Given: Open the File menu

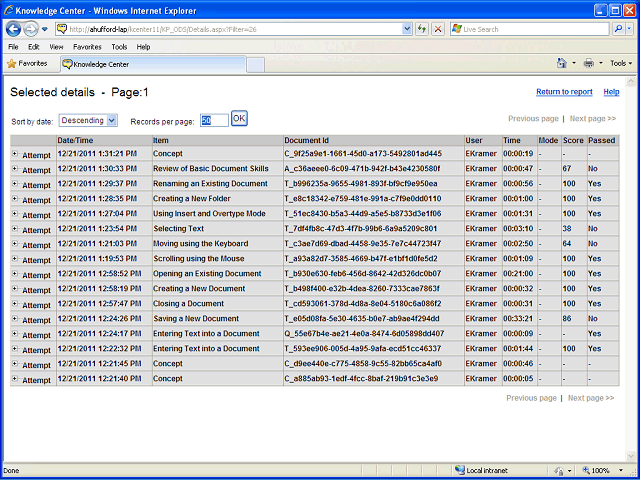Looking at the screenshot, I should pos(13,47).
